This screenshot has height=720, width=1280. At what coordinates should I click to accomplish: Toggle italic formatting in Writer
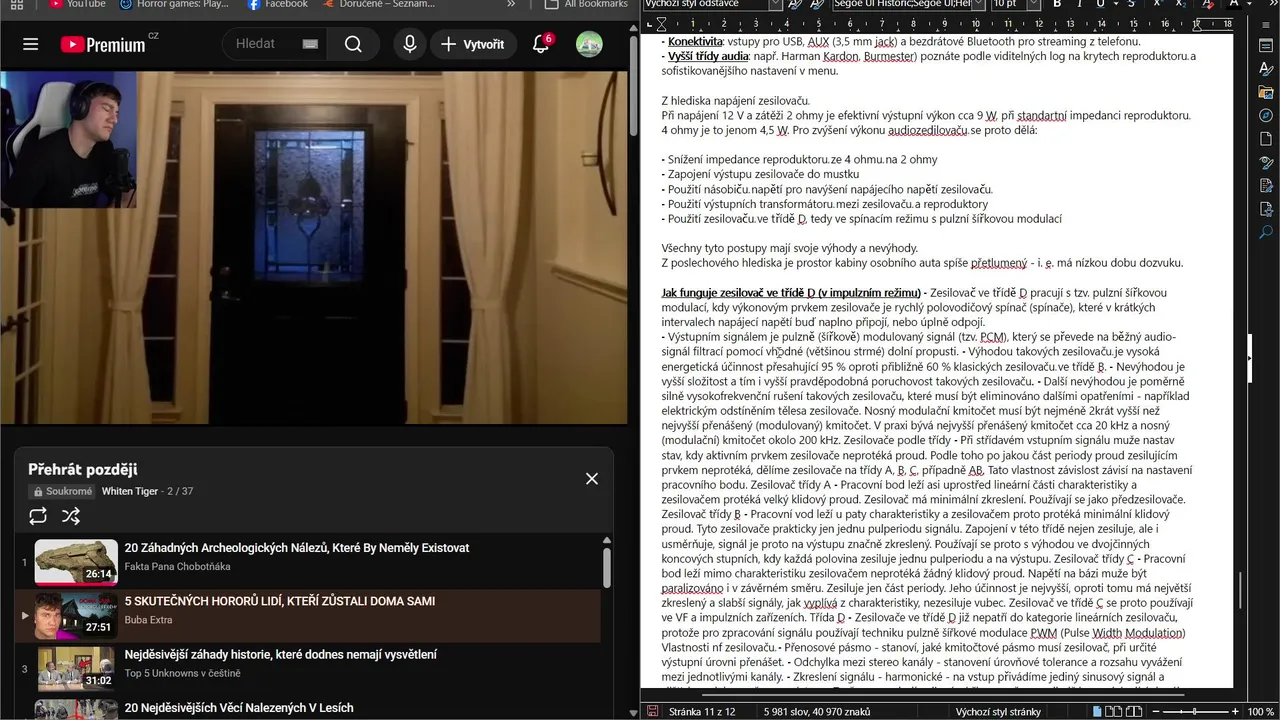1080,4
